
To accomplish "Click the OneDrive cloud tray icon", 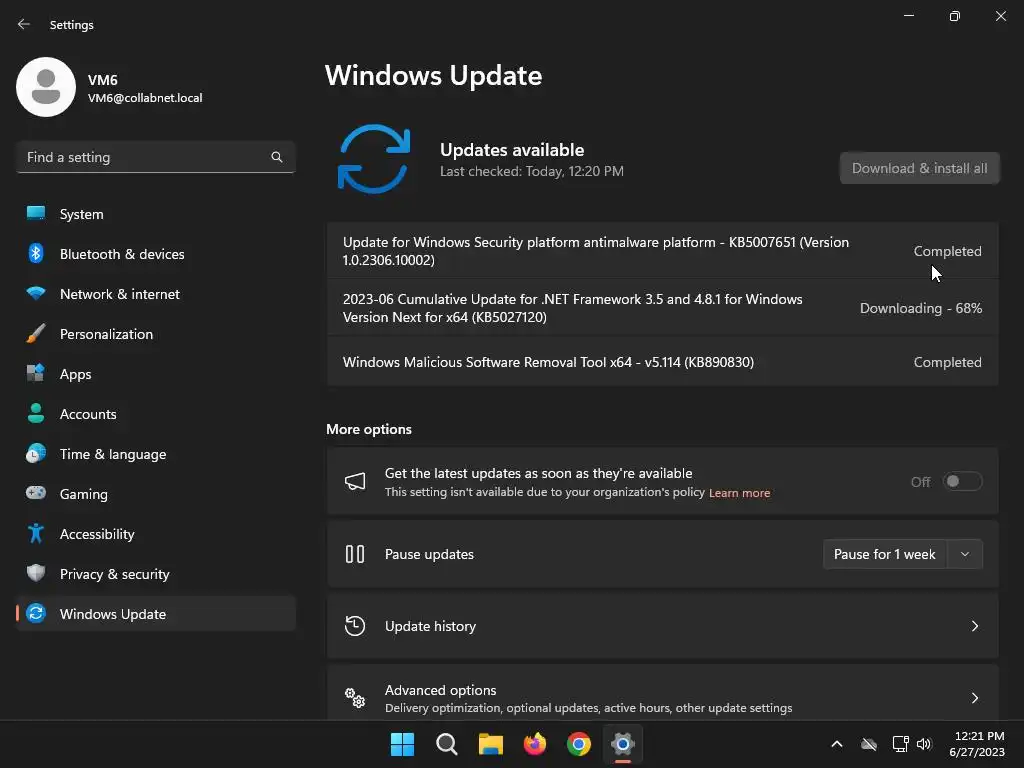I will coord(869,744).
